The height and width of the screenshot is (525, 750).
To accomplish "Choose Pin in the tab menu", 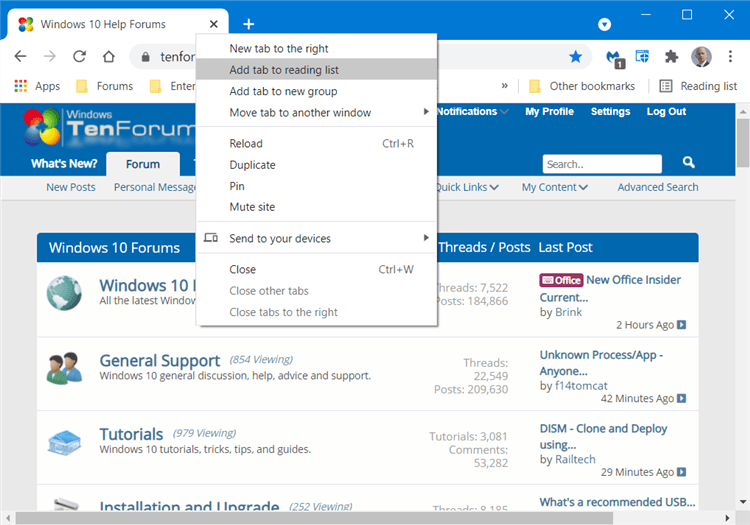I will (317, 186).
